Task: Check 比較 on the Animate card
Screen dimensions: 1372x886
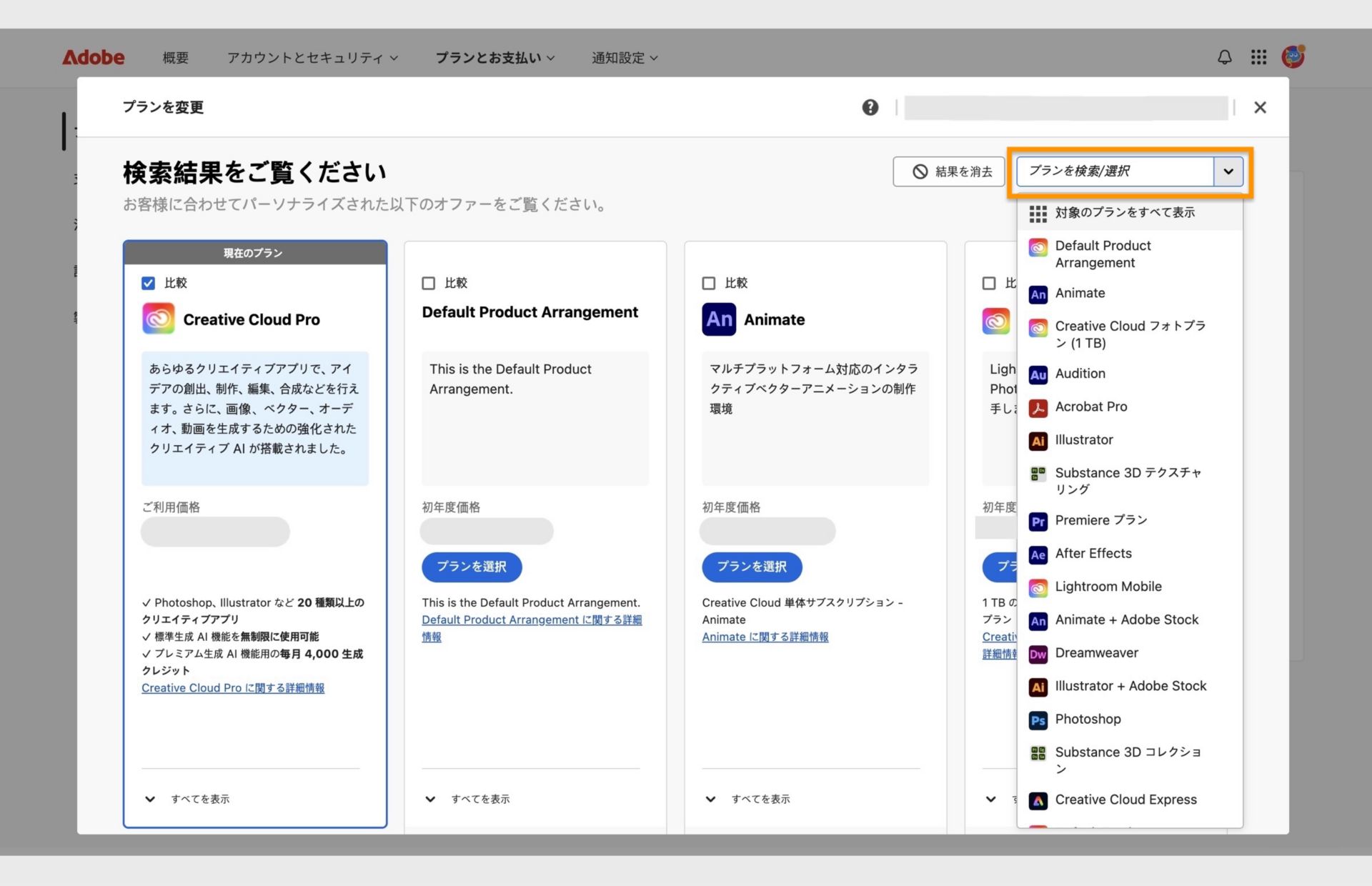Action: 709,283
